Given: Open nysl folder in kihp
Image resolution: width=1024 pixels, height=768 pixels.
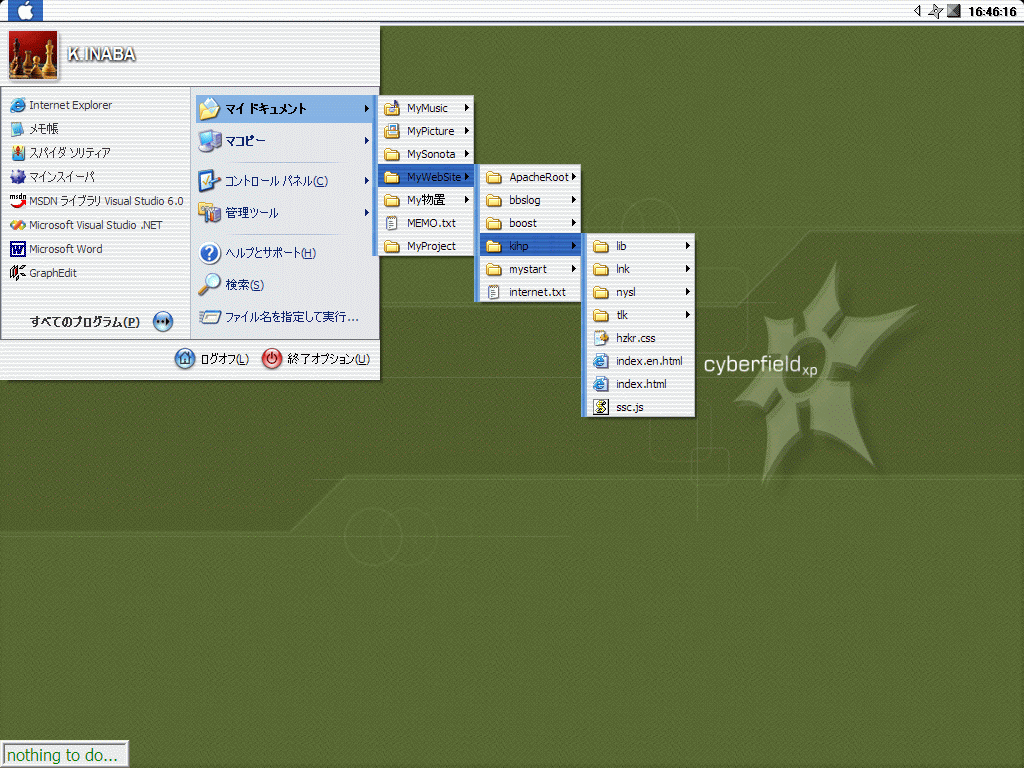Looking at the screenshot, I should pyautogui.click(x=641, y=293).
